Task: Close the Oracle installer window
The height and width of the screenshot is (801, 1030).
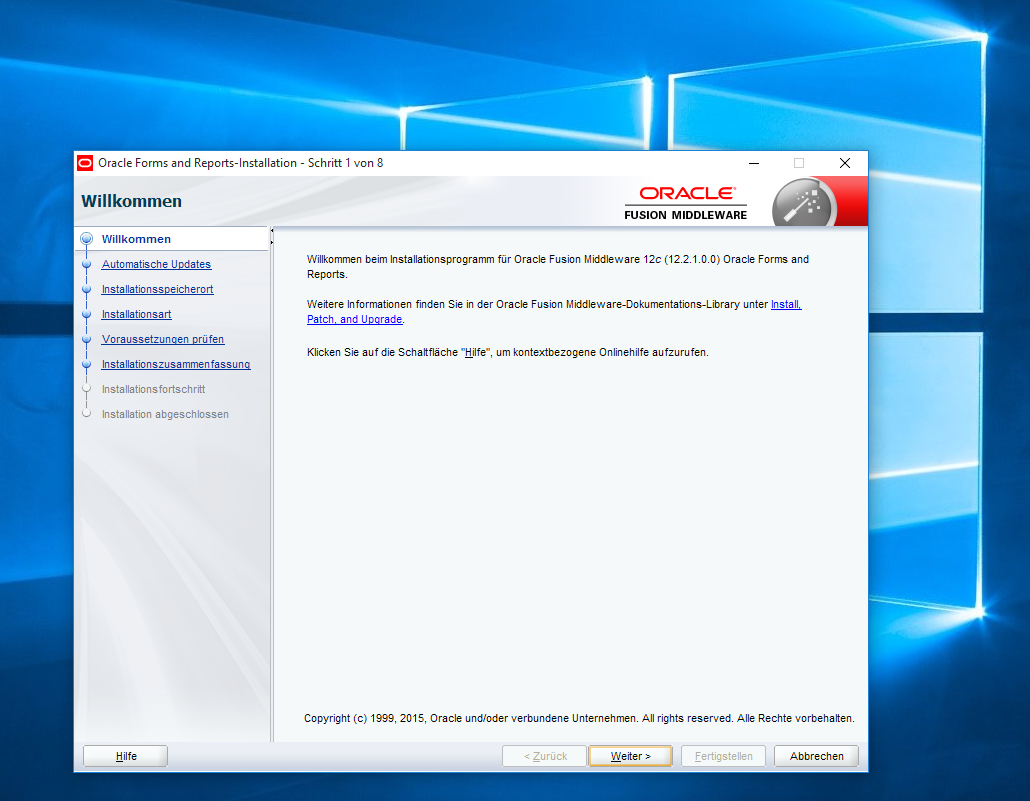Action: [845, 163]
